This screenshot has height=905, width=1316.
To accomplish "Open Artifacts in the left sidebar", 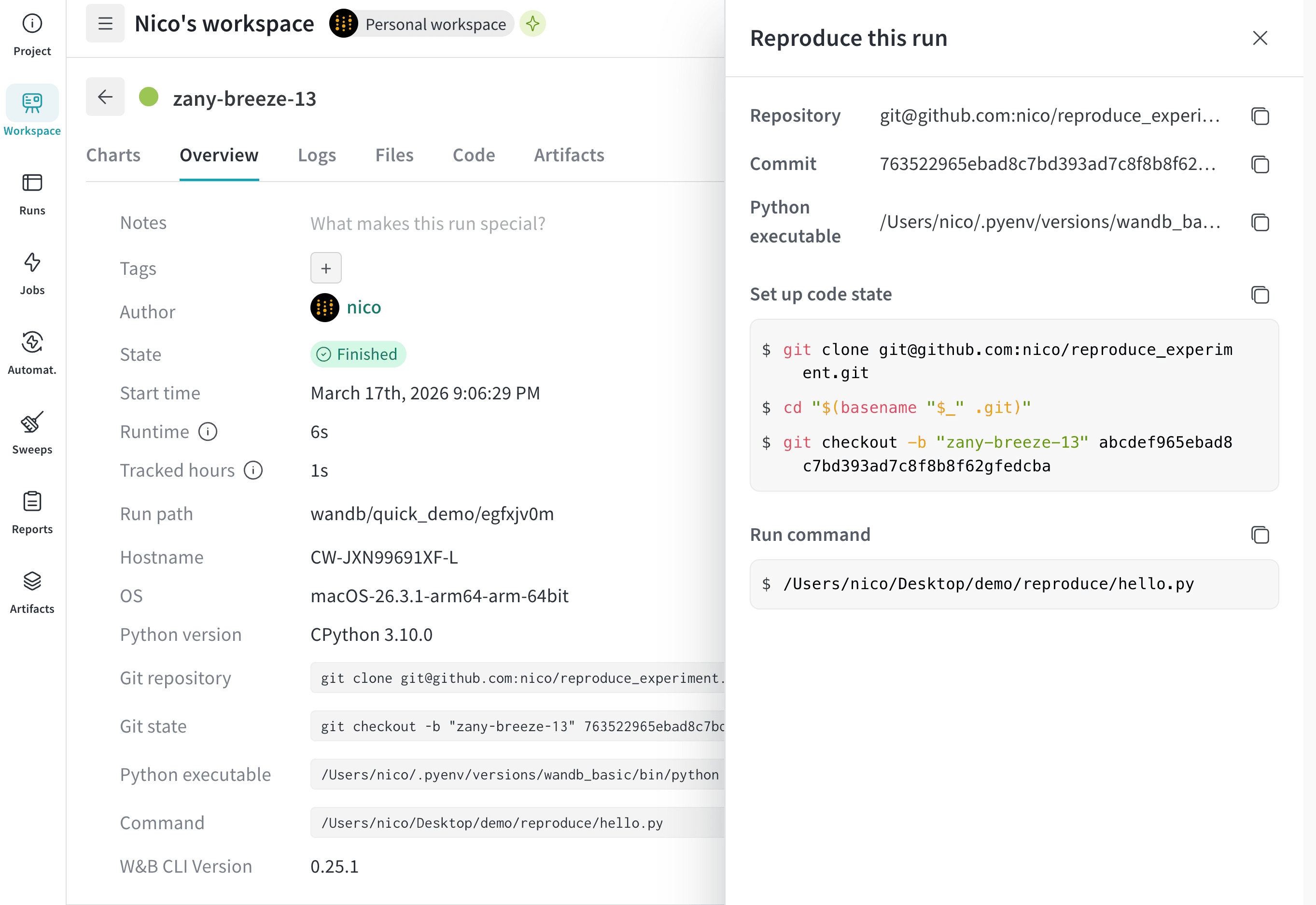I will [32, 593].
